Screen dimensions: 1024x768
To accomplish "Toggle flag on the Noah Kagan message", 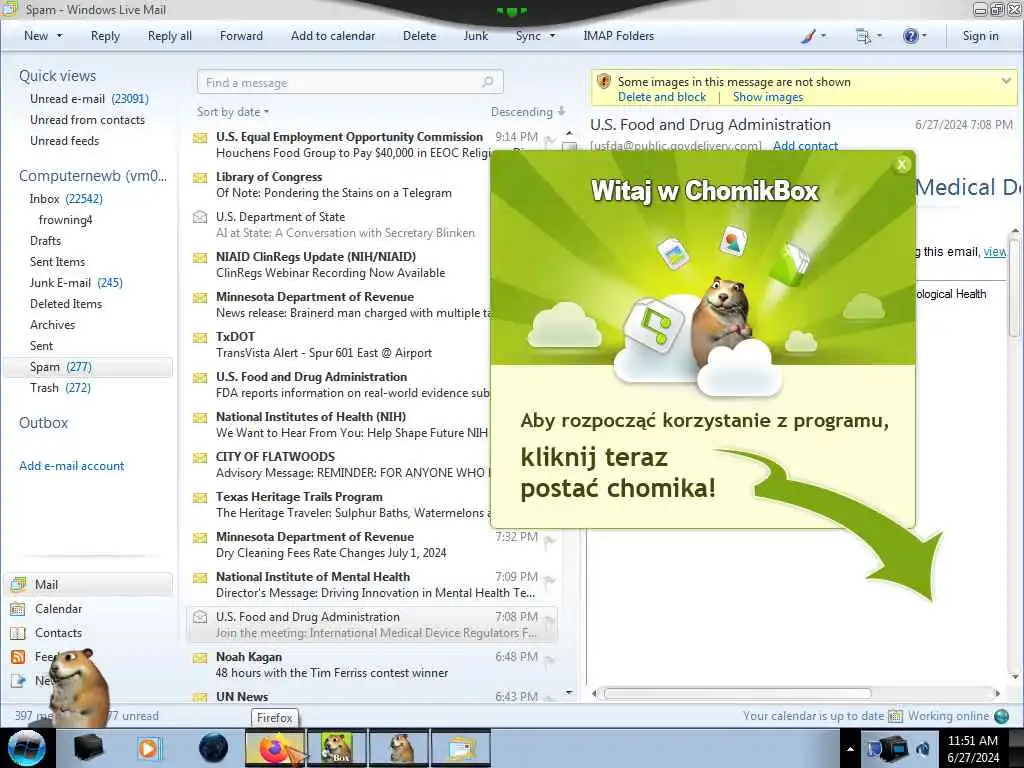I will tap(549, 660).
